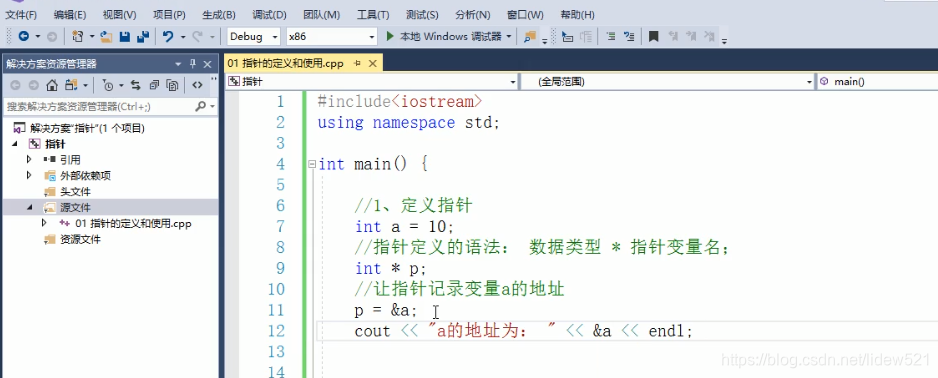The width and height of the screenshot is (938, 378).
Task: Toggle Show All Files in Solution Explorer
Action: point(172,86)
